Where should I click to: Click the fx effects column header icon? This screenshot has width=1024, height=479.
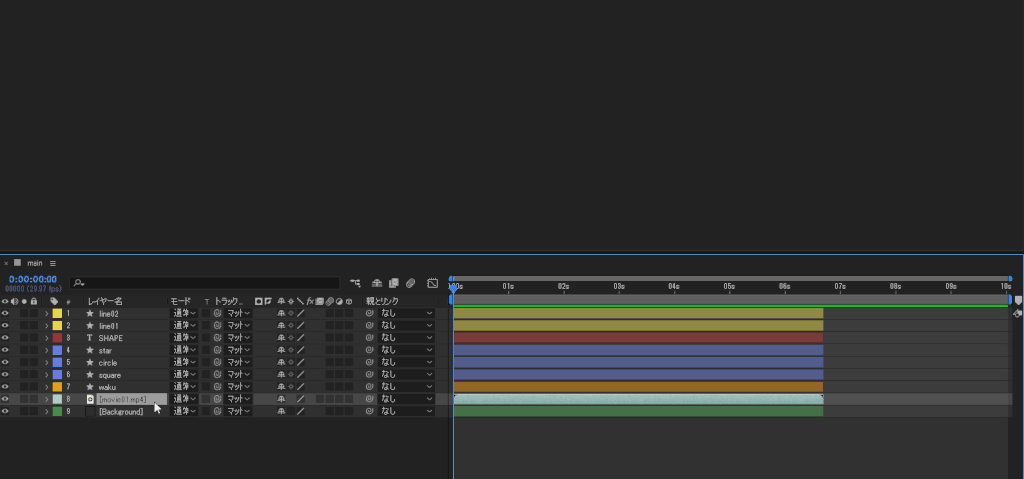point(310,301)
